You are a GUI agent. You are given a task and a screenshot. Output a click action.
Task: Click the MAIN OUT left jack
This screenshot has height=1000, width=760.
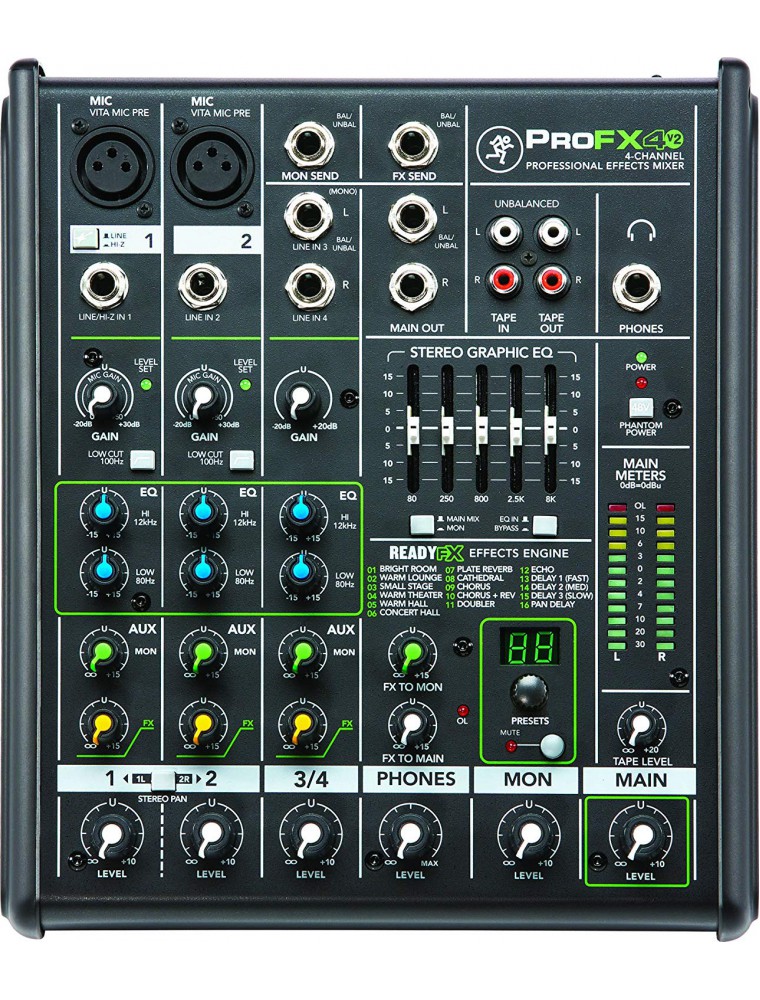(413, 217)
